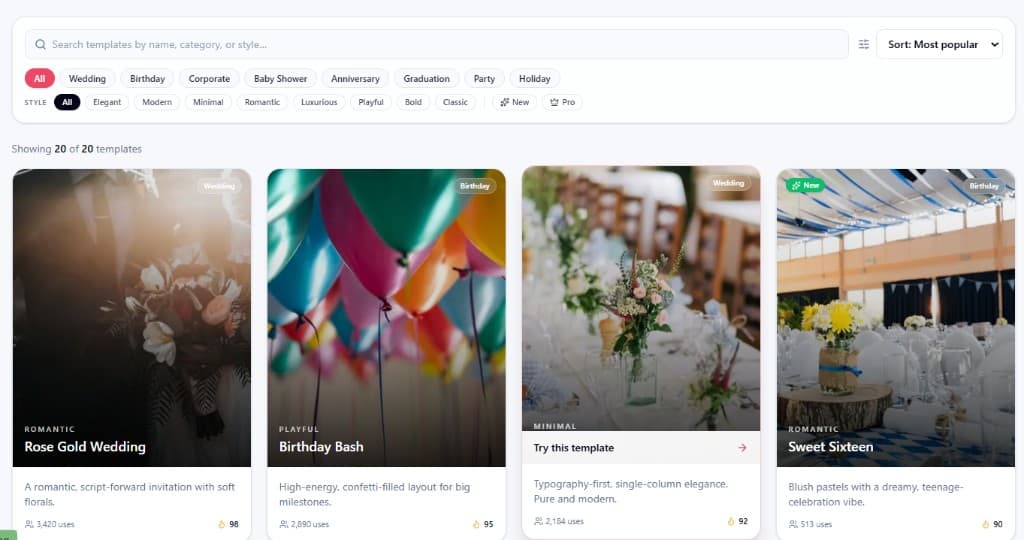Click the flame icon next to score 95

476,524
